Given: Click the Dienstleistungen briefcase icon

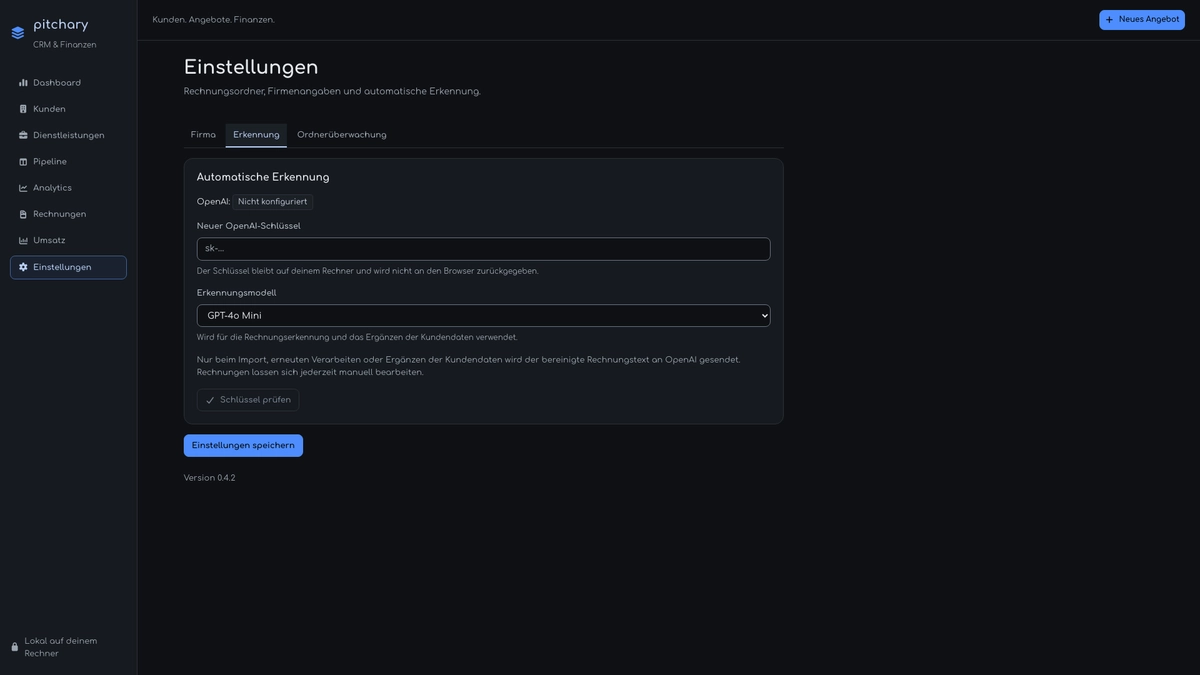Looking at the screenshot, I should tap(23, 135).
